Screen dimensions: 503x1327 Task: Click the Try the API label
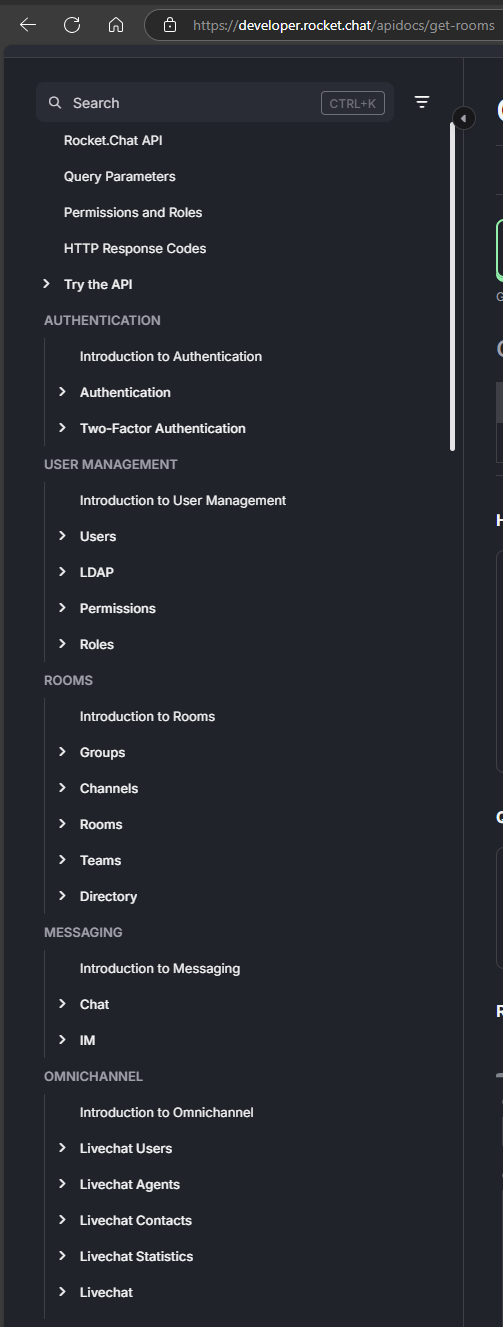tap(98, 284)
